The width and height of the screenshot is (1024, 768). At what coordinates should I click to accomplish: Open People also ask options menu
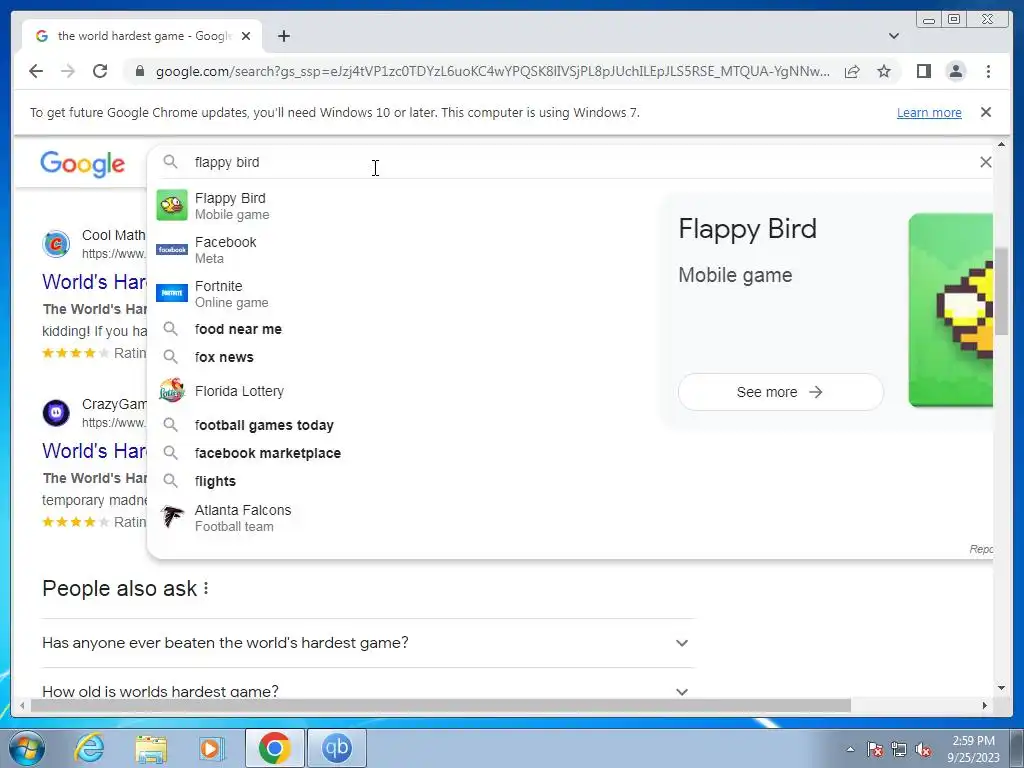coord(206,588)
